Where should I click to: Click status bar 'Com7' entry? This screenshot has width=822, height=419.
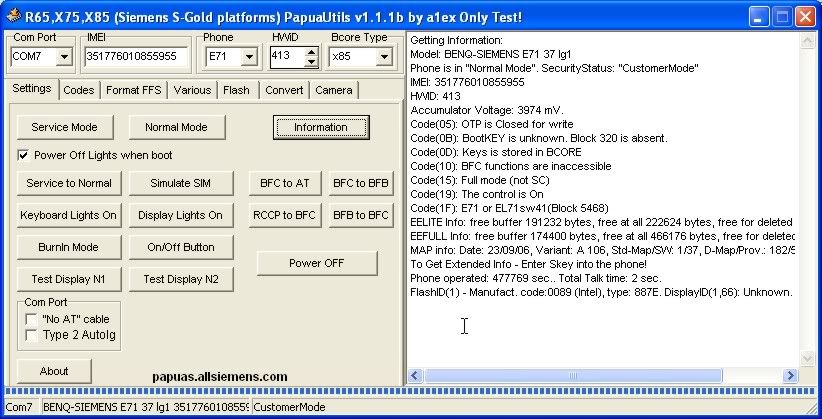pyautogui.click(x=21, y=407)
